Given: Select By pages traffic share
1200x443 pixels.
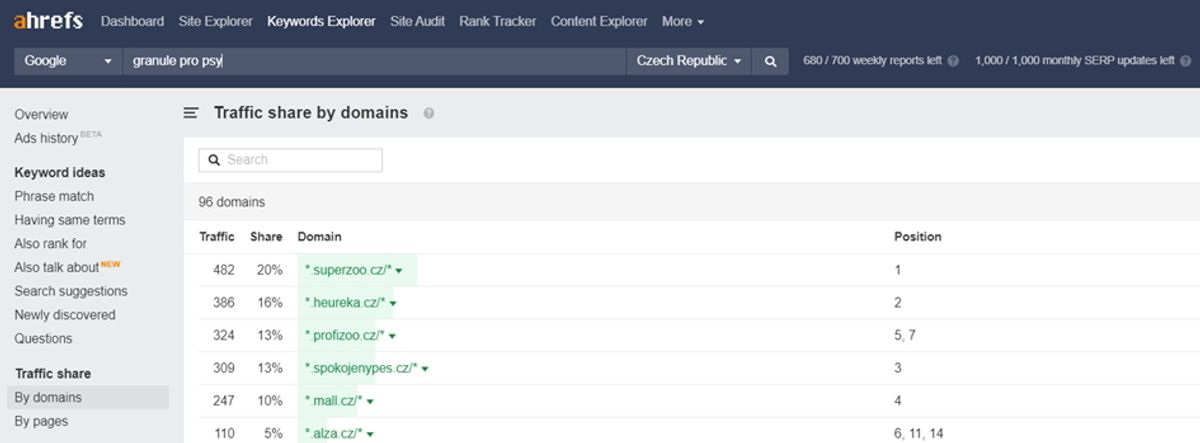Looking at the screenshot, I should (x=41, y=421).
